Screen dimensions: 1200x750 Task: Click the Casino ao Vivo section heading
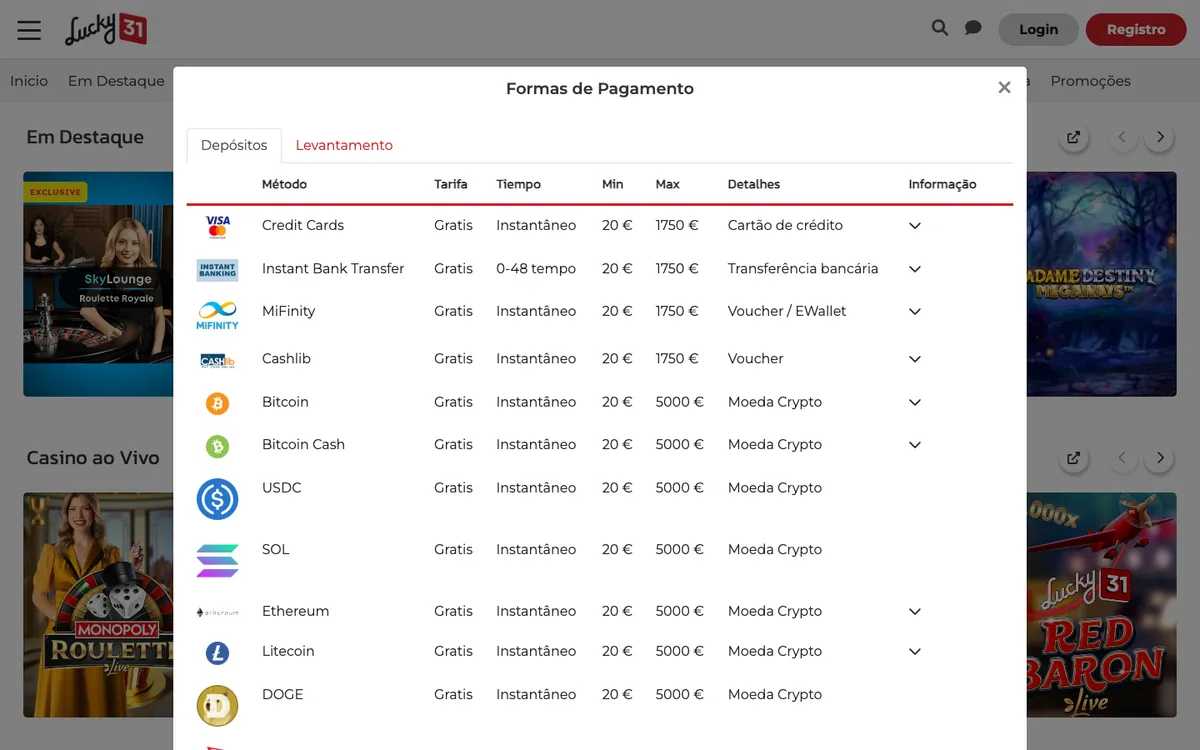(x=93, y=458)
